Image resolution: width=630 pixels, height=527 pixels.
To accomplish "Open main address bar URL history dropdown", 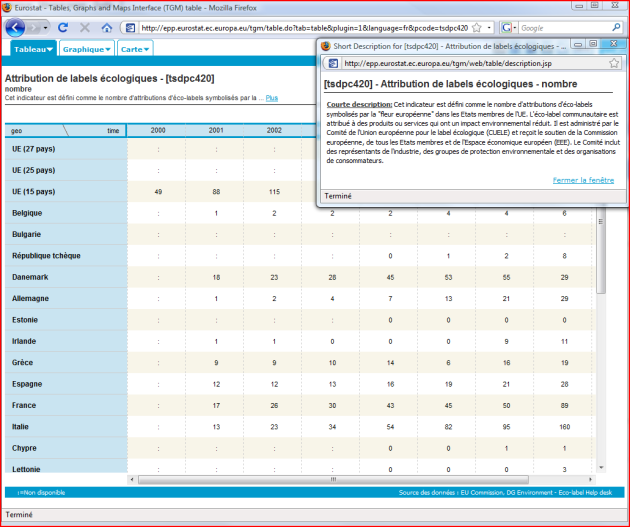I will 489,28.
